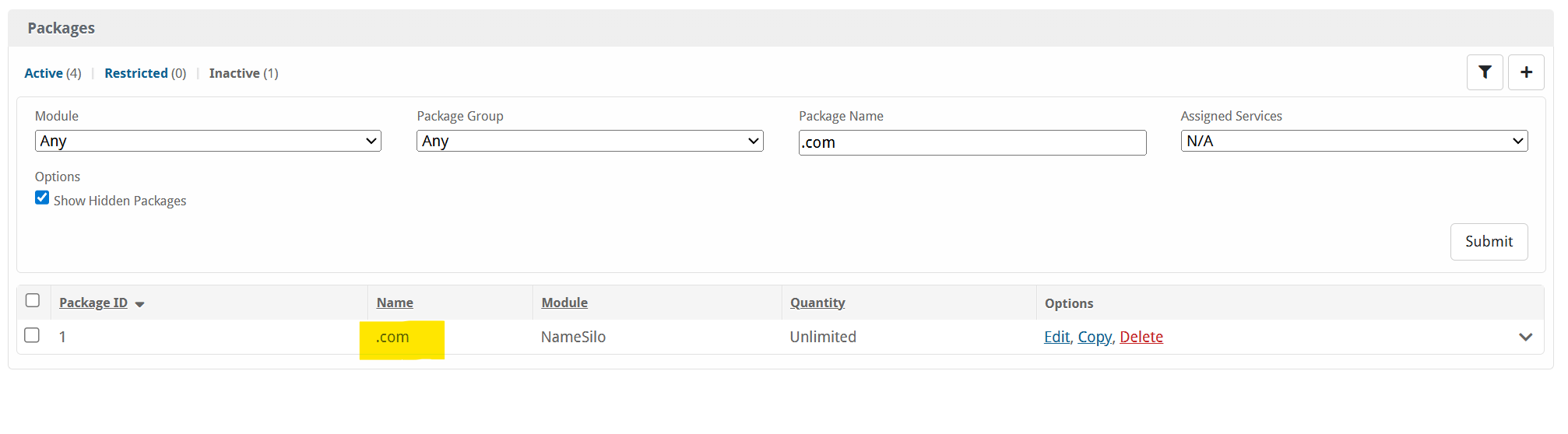Switch to the Restricted packages tab
This screenshot has width=1568, height=434.
coord(136,73)
